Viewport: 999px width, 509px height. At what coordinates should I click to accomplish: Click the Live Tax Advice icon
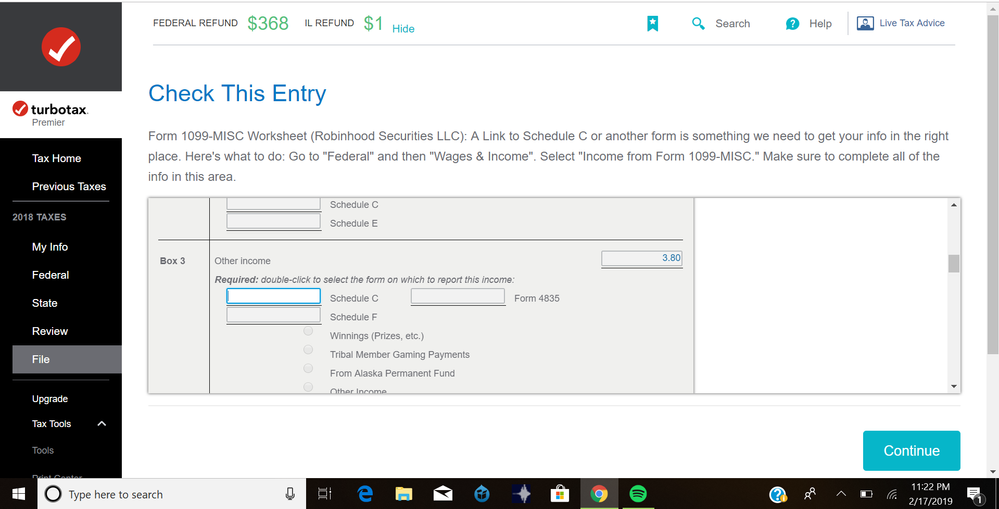865,23
